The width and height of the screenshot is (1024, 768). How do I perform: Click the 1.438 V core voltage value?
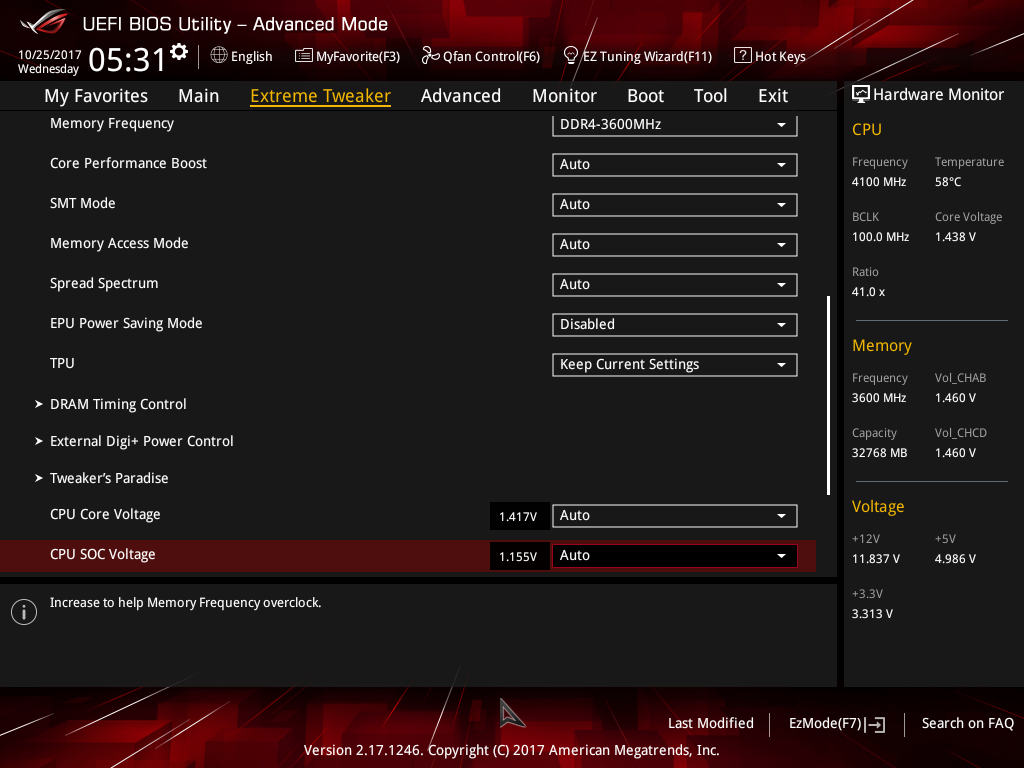(955, 237)
